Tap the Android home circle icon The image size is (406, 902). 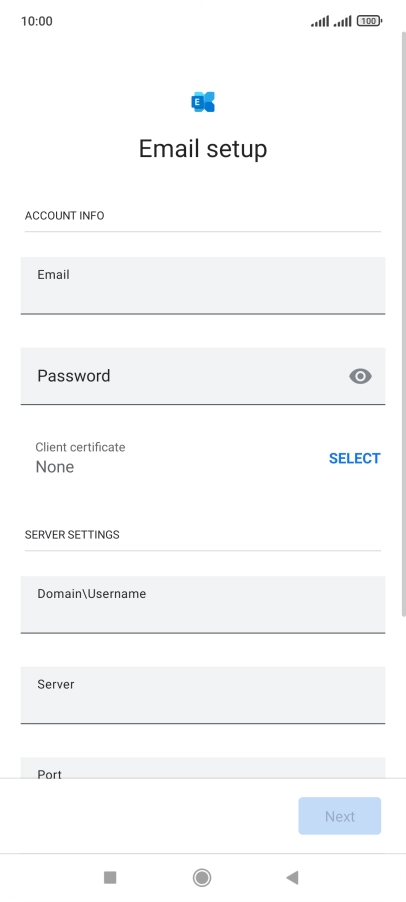coord(202,877)
